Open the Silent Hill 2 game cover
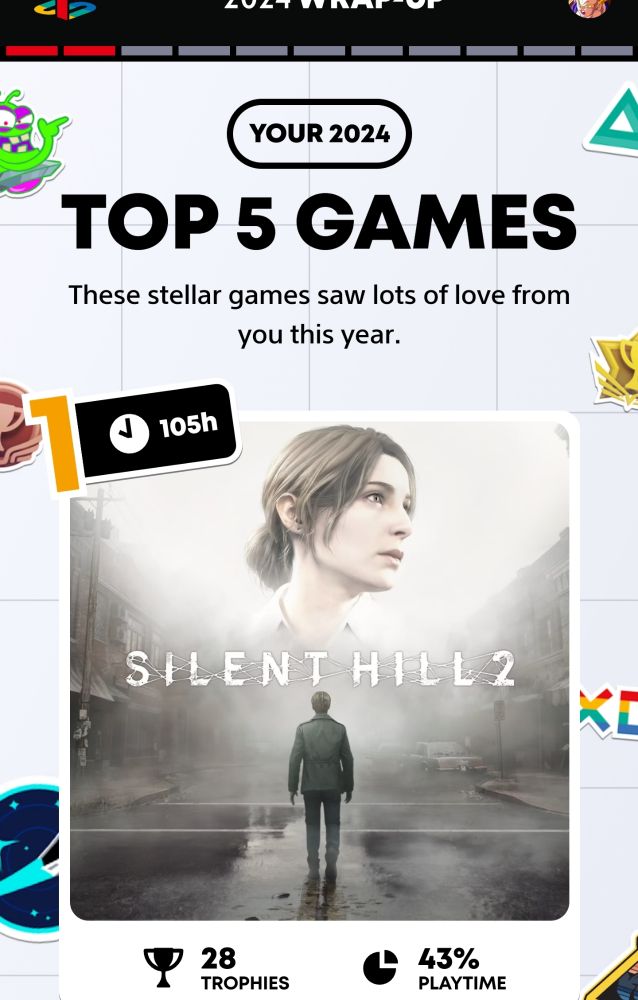This screenshot has height=1000, width=638. (319, 670)
